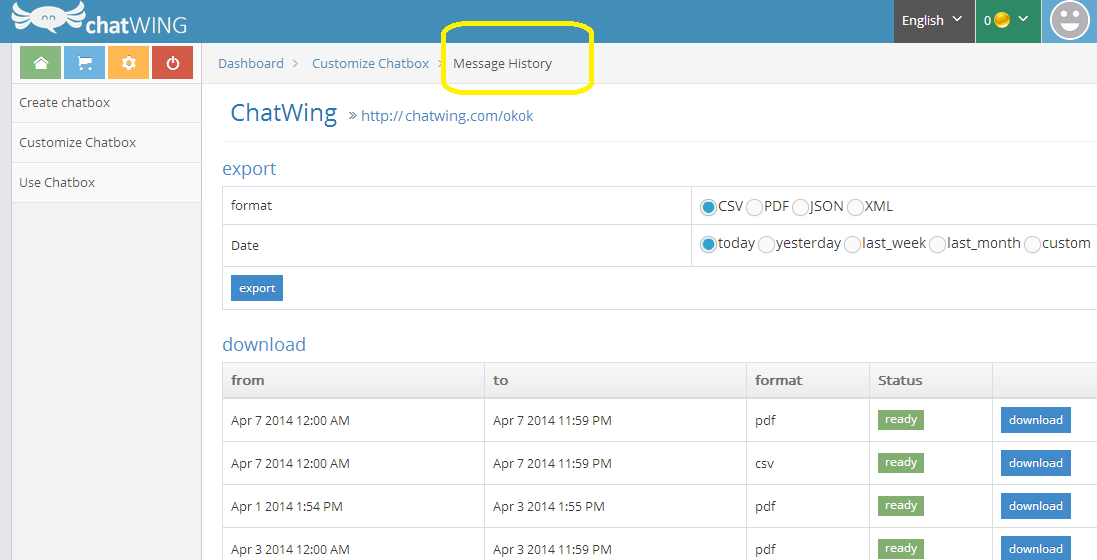This screenshot has height=560, width=1097.
Task: Go to Dashboard breadcrumb
Action: coord(251,64)
